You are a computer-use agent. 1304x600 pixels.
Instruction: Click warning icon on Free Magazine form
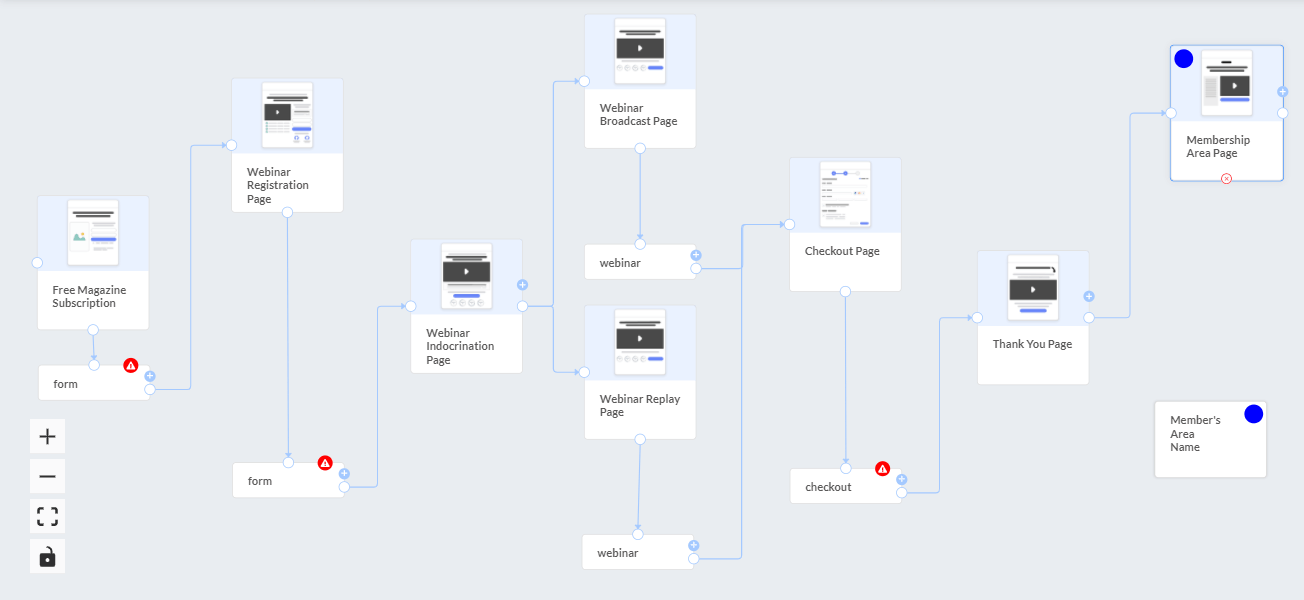click(x=131, y=365)
